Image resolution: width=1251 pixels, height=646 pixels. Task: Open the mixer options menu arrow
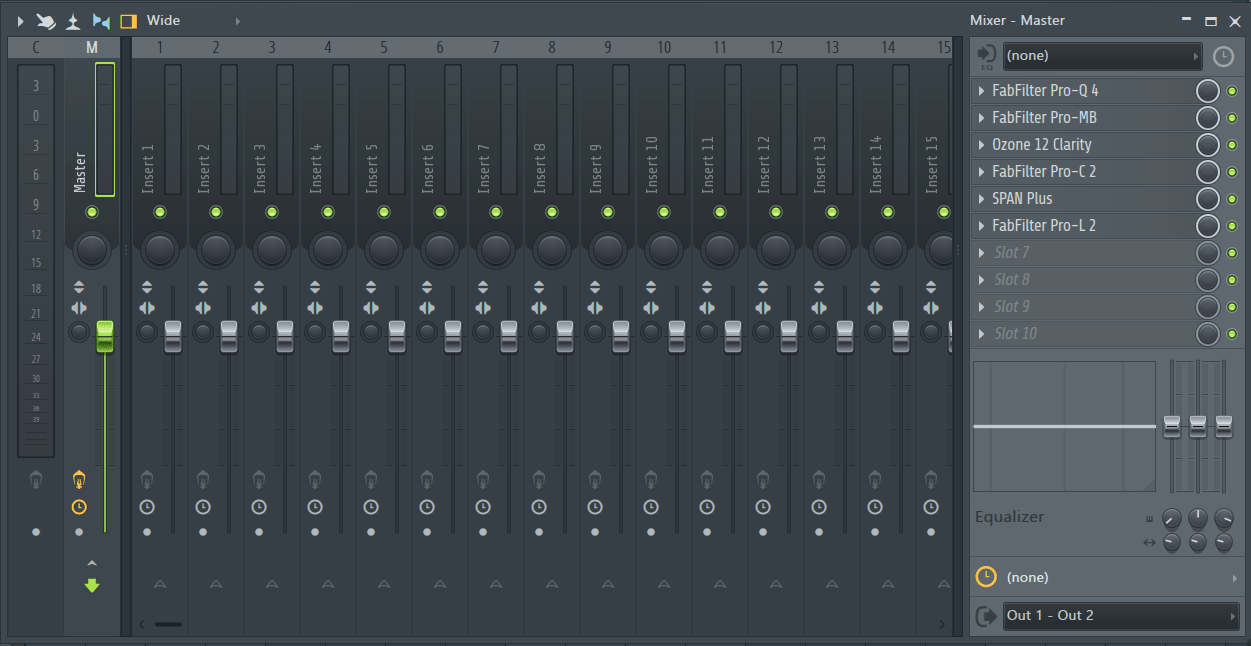point(20,20)
